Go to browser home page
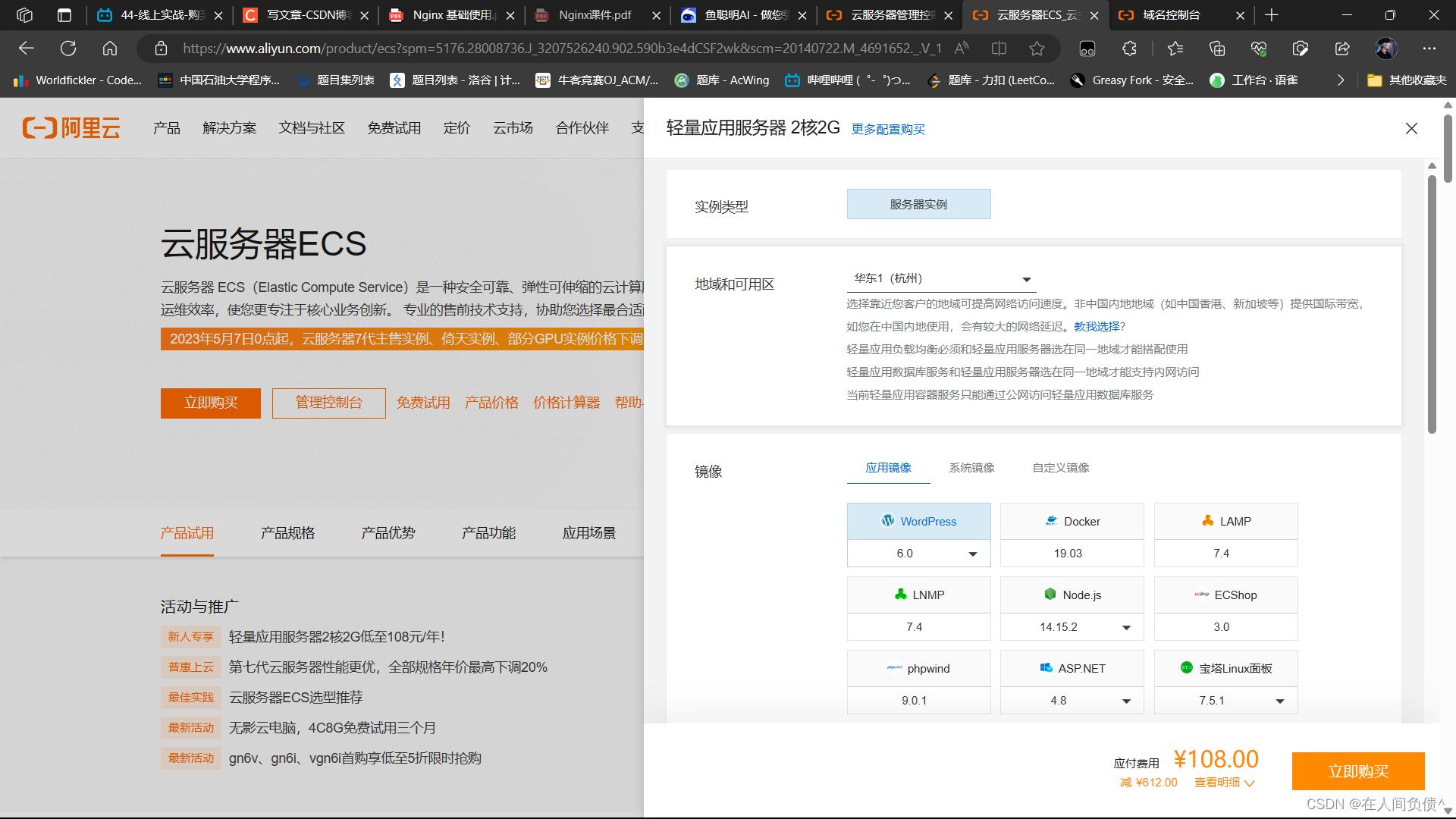The image size is (1456, 819). click(110, 49)
